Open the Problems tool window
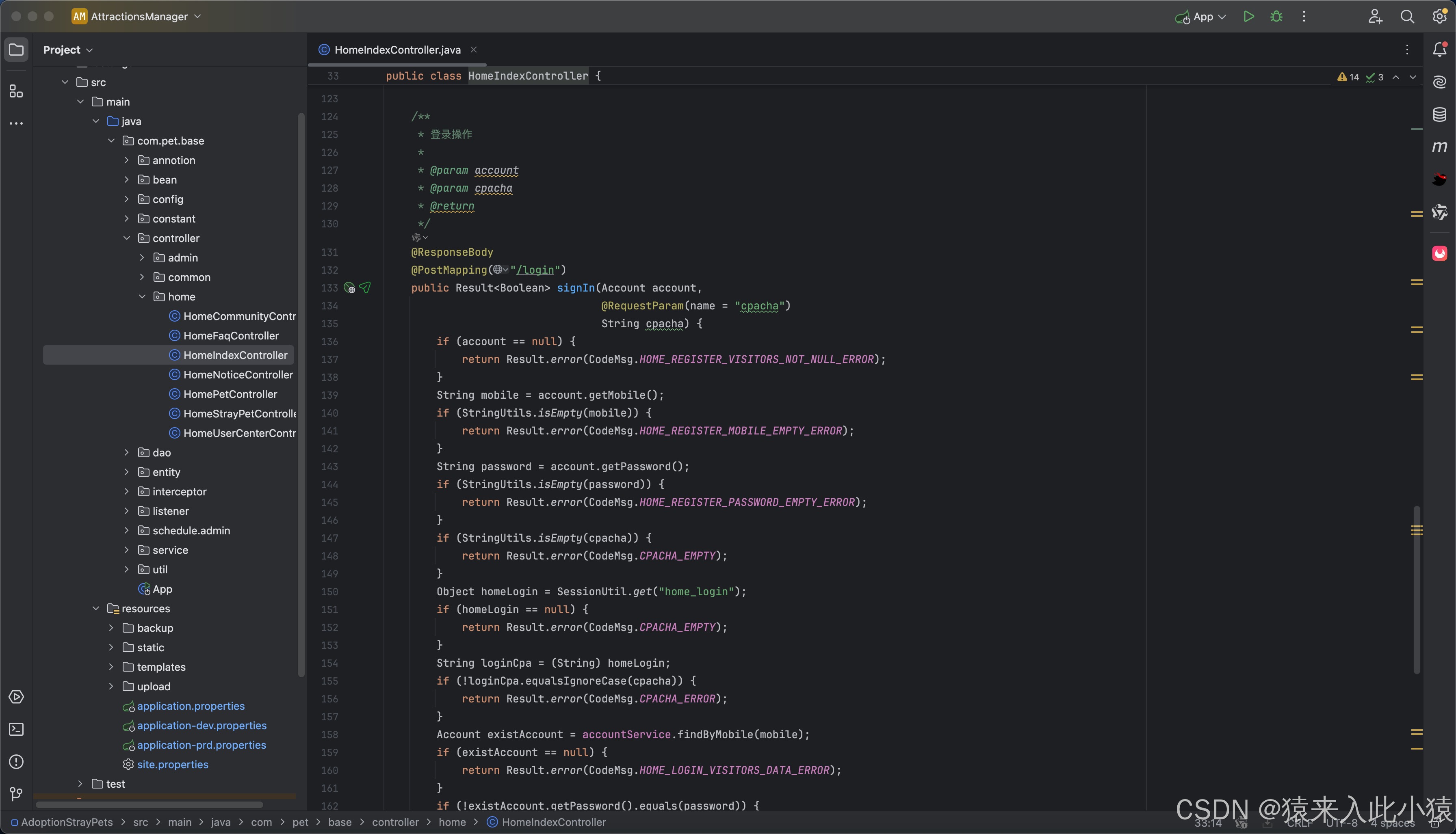 point(16,762)
